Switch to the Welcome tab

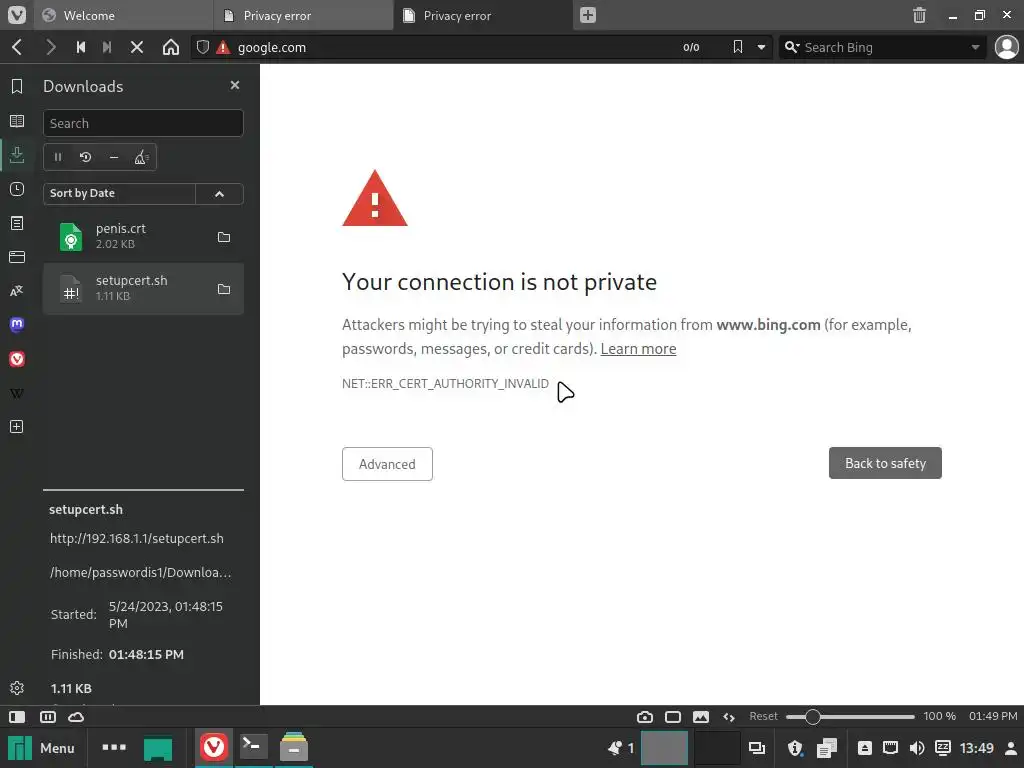[x=123, y=15]
